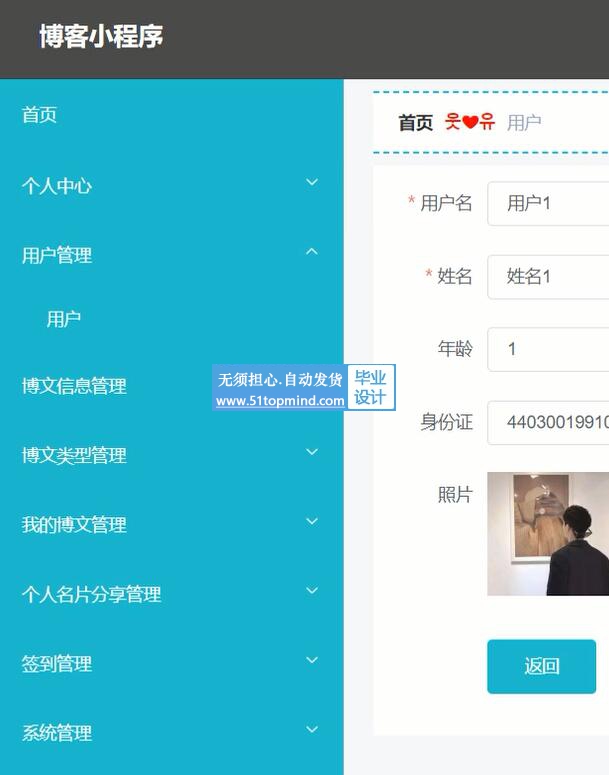Focus the 用户名 input field
Screen dimensions: 609x775
[x=548, y=204]
